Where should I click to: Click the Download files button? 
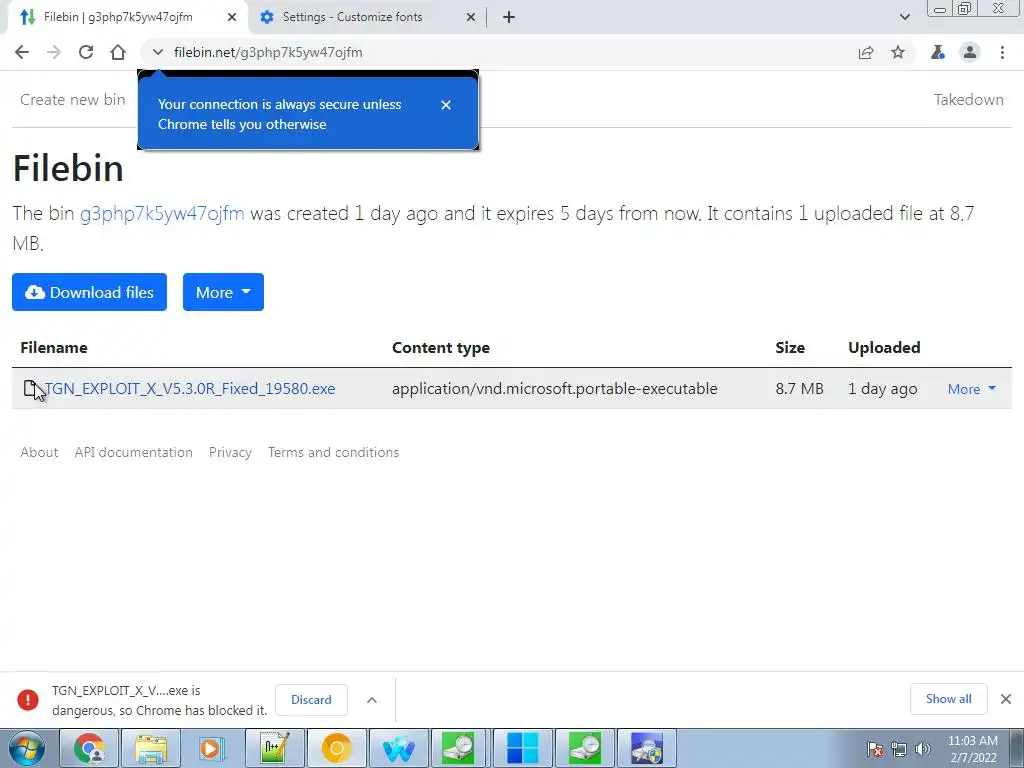(89, 292)
